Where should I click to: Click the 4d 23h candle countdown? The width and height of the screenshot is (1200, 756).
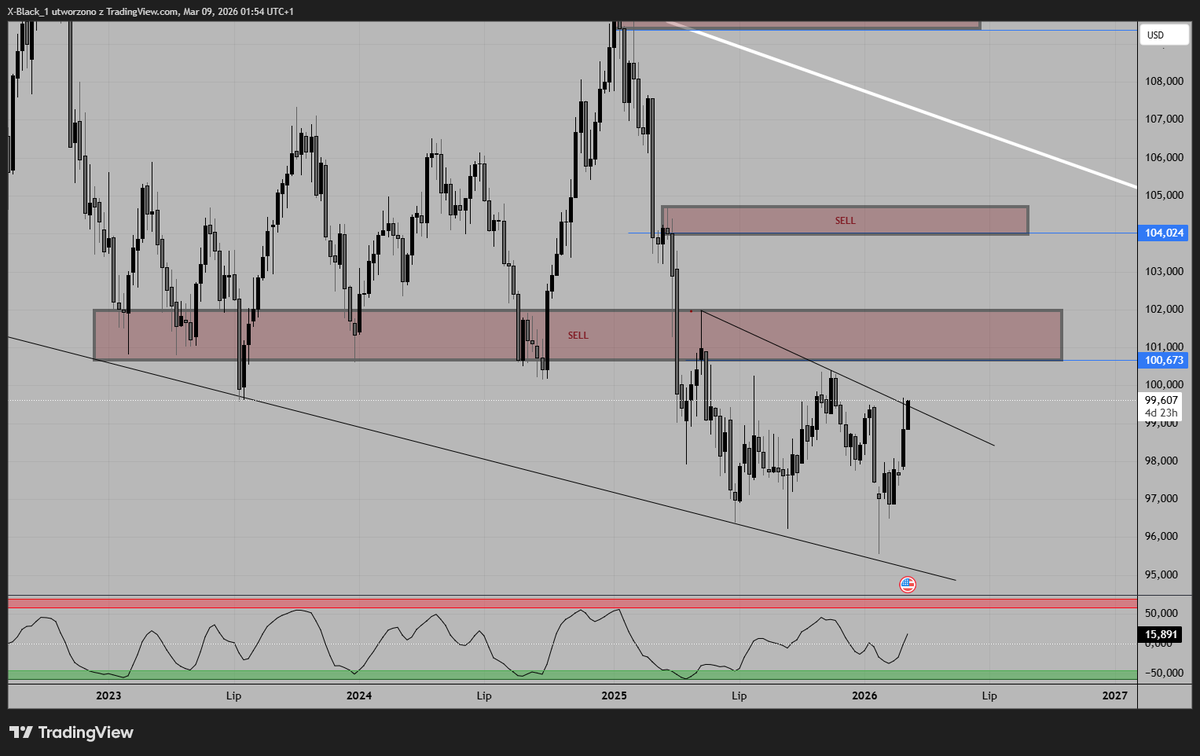click(x=1160, y=412)
